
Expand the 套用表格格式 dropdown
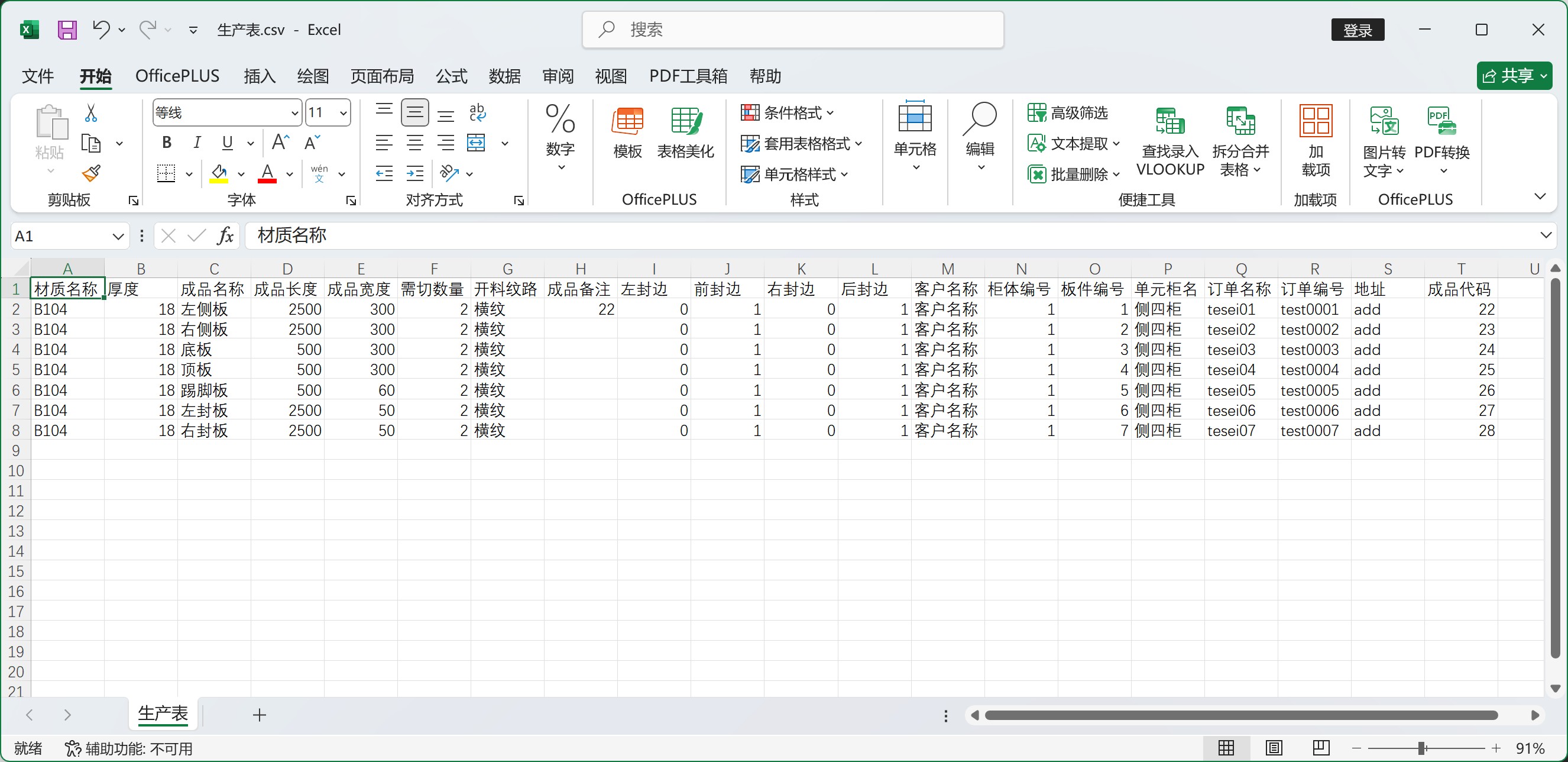click(x=801, y=144)
